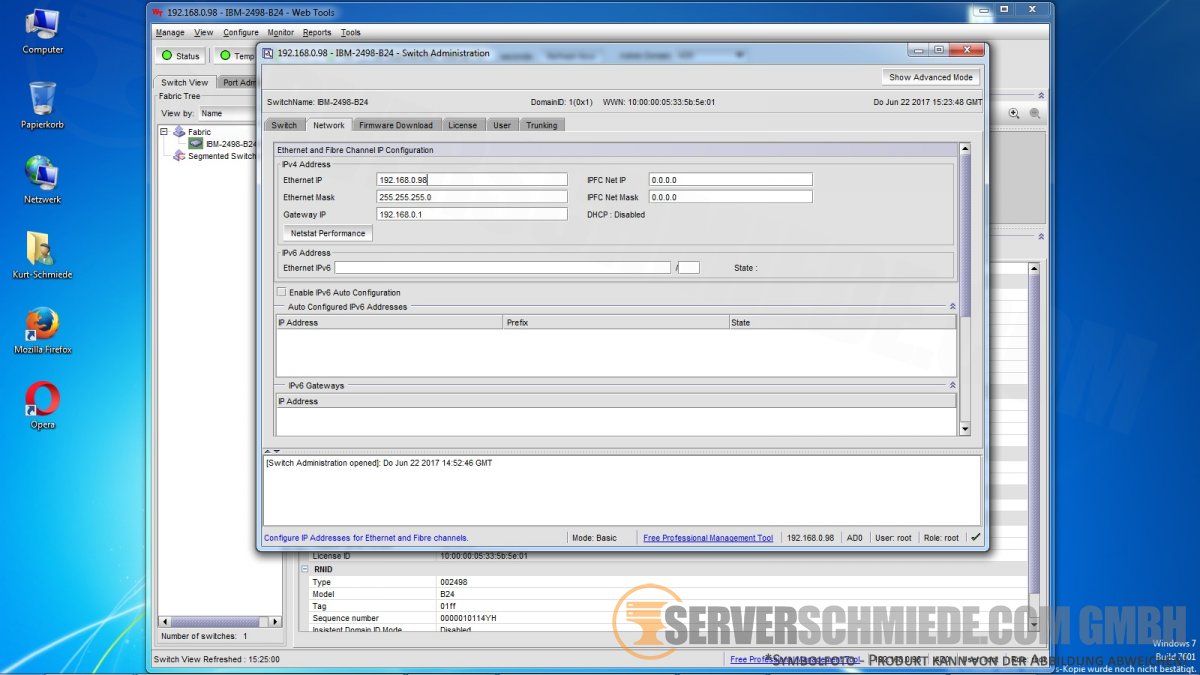Click the checkmark icon in status bar
1200x675 pixels.
(x=975, y=538)
